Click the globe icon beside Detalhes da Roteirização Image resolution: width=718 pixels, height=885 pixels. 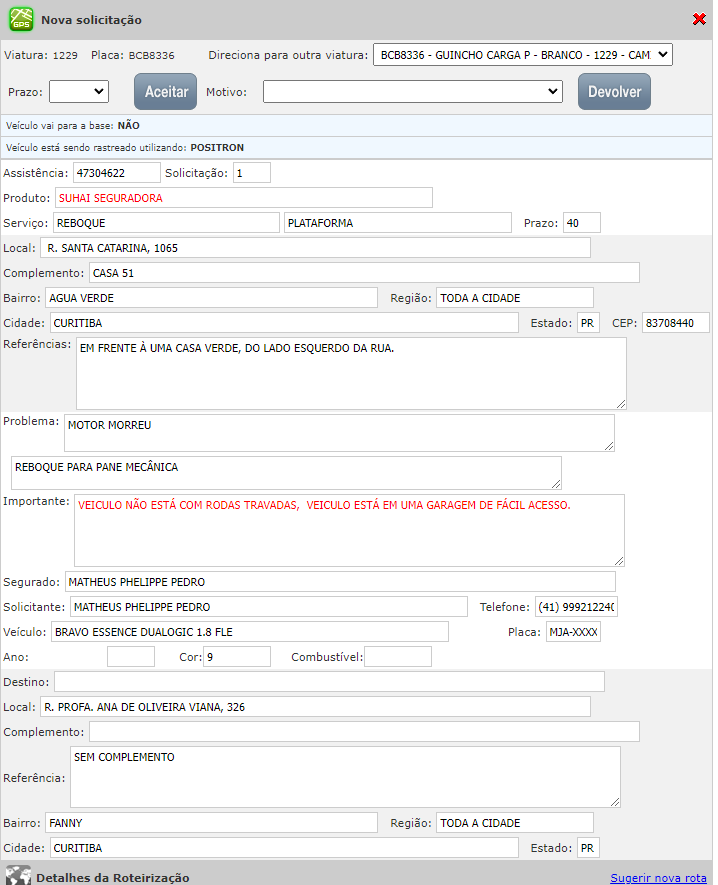tap(18, 876)
